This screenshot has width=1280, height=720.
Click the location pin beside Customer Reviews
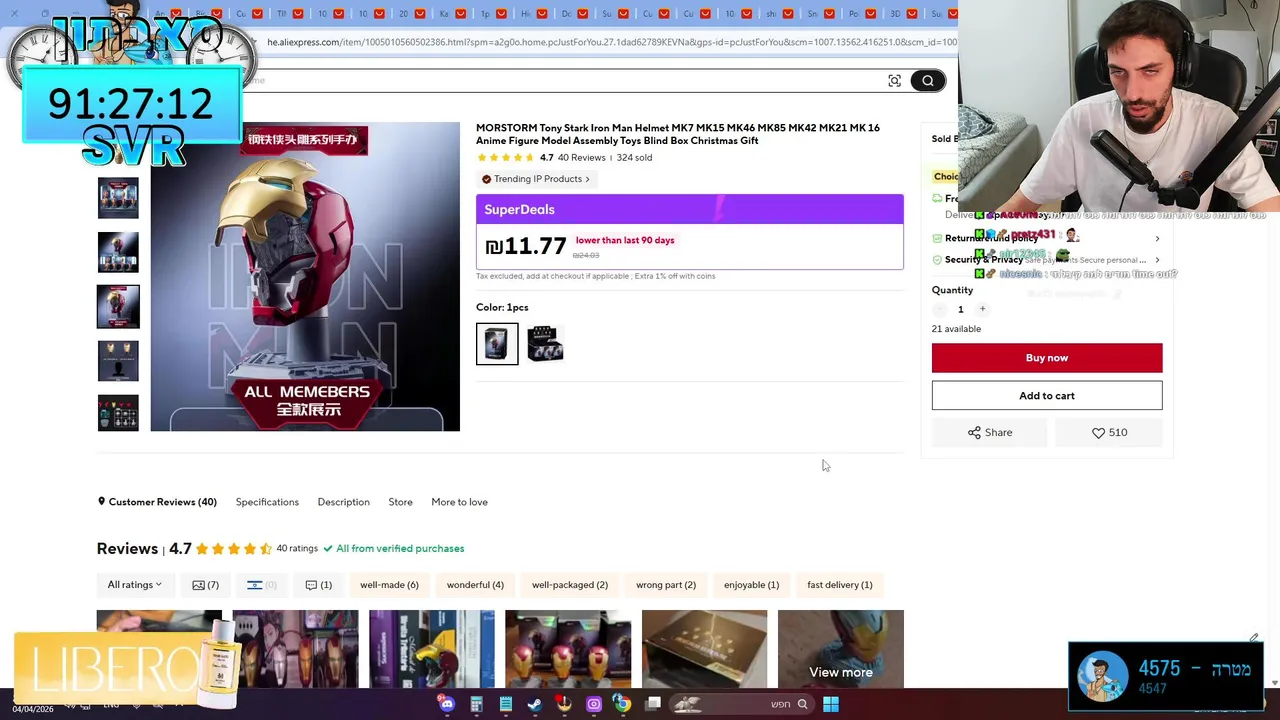[x=101, y=502]
